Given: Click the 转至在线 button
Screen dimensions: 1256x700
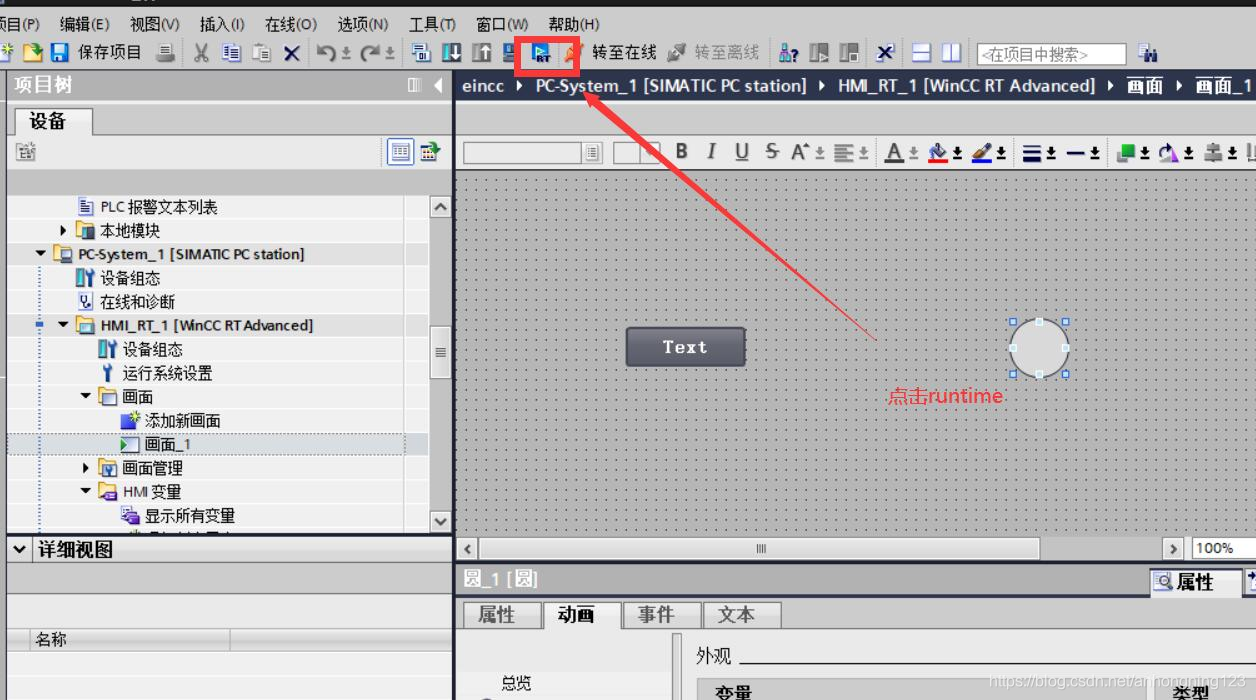Looking at the screenshot, I should 612,53.
